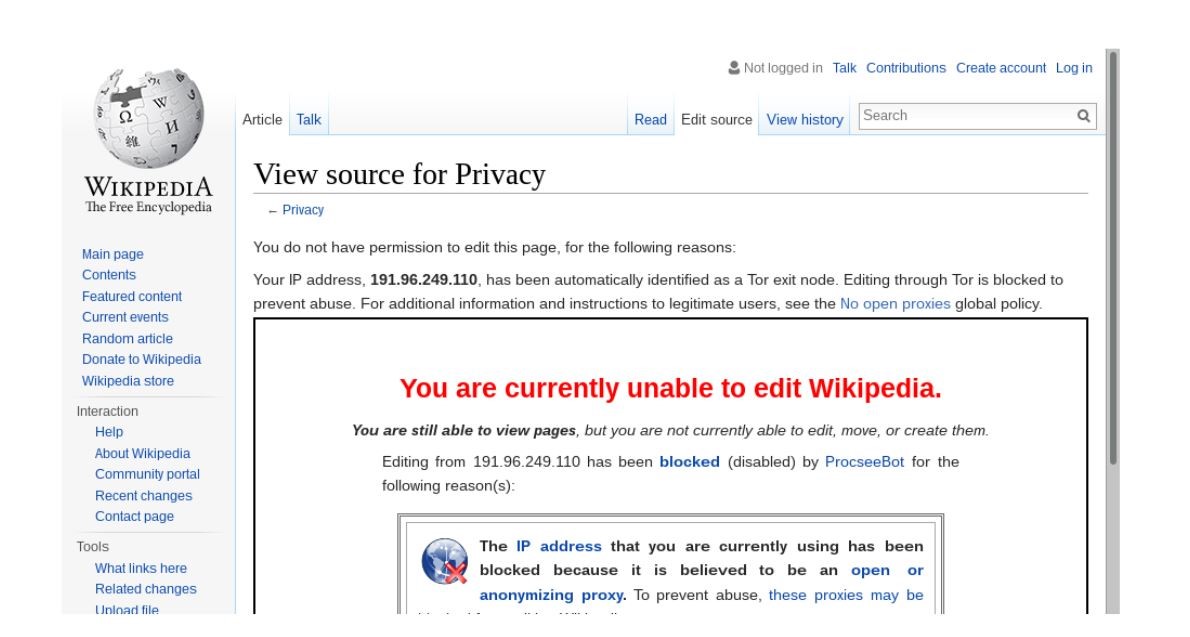
Task: Click the not-logged-in user icon
Action: (x=734, y=68)
